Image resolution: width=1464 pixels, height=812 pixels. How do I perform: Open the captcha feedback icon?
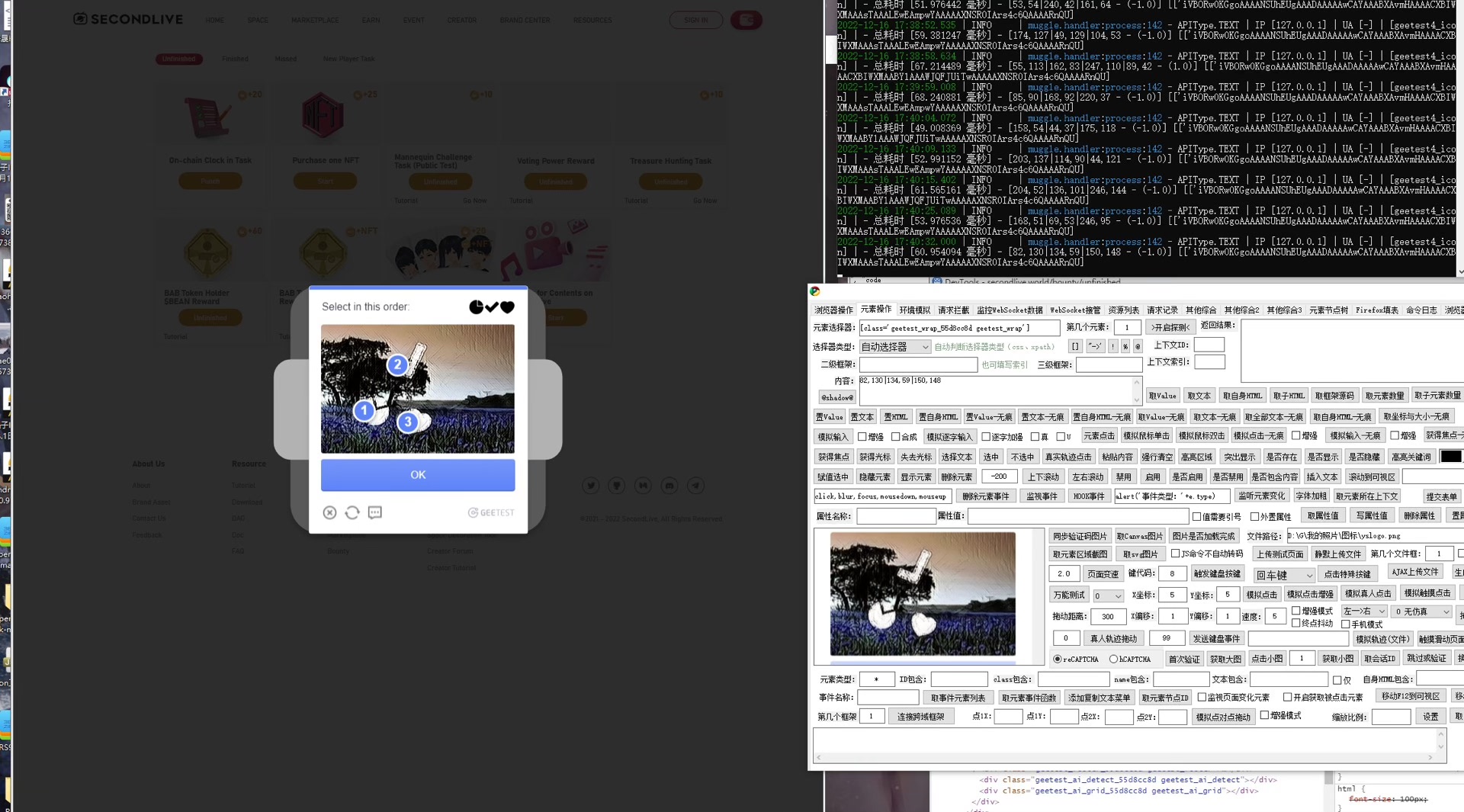375,513
